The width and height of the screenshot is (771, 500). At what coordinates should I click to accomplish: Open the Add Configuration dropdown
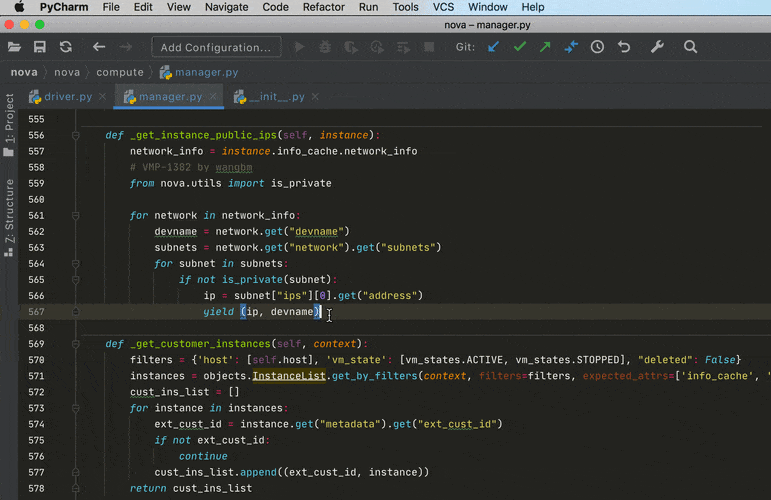217,47
